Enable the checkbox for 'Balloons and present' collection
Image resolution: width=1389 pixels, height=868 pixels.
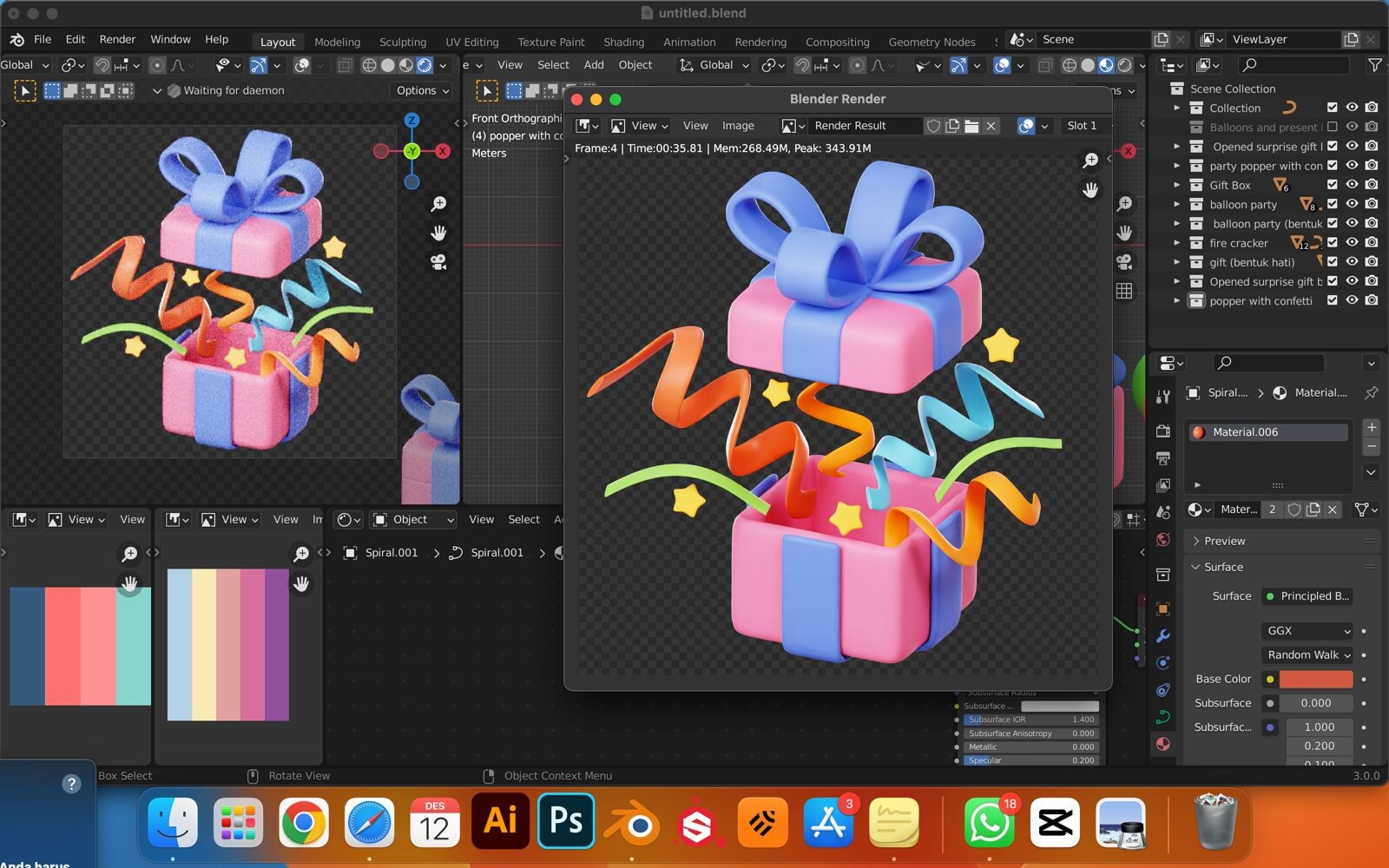click(1332, 127)
